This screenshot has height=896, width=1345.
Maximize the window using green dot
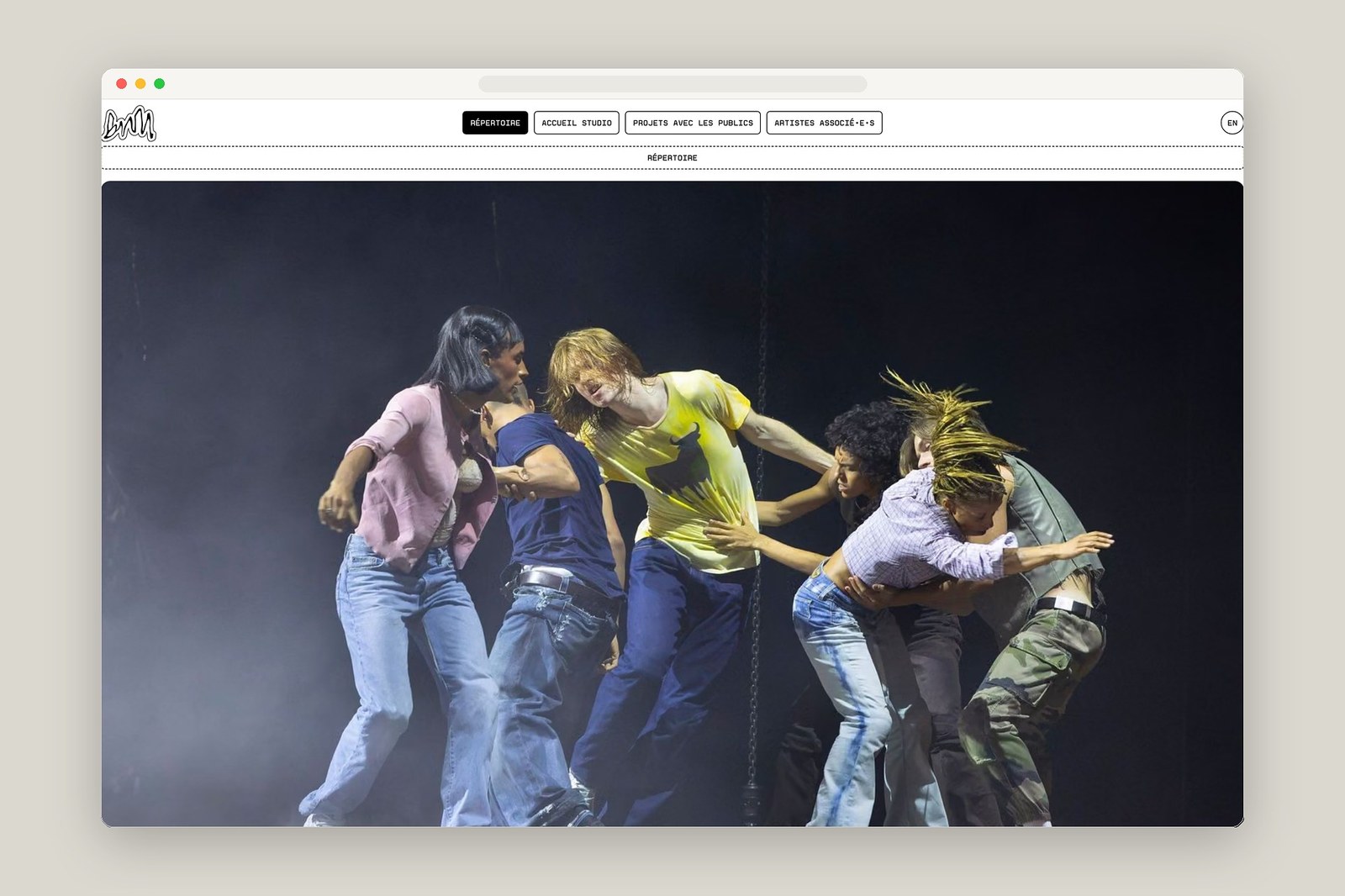[x=160, y=83]
